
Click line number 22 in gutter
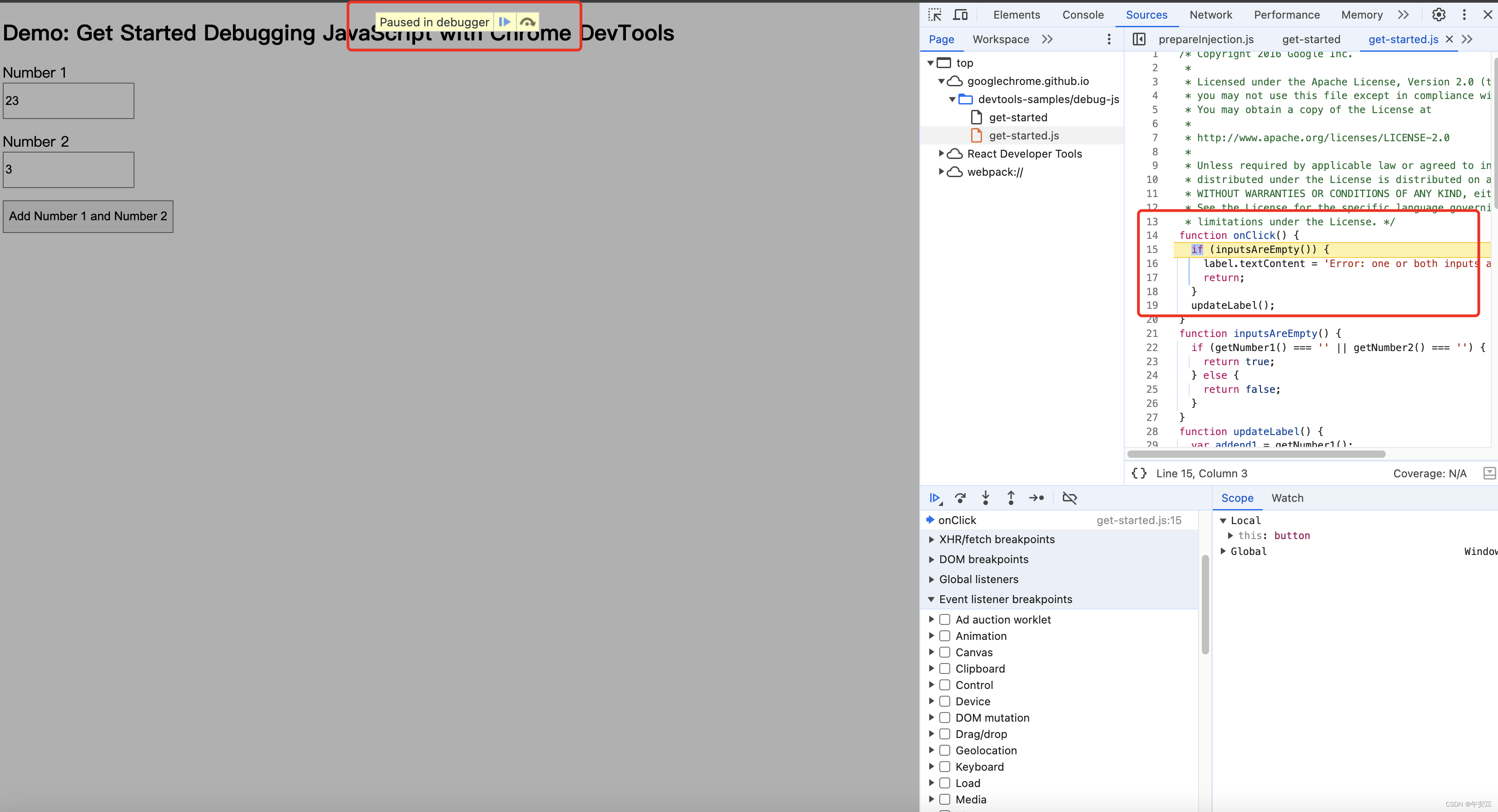(1152, 347)
